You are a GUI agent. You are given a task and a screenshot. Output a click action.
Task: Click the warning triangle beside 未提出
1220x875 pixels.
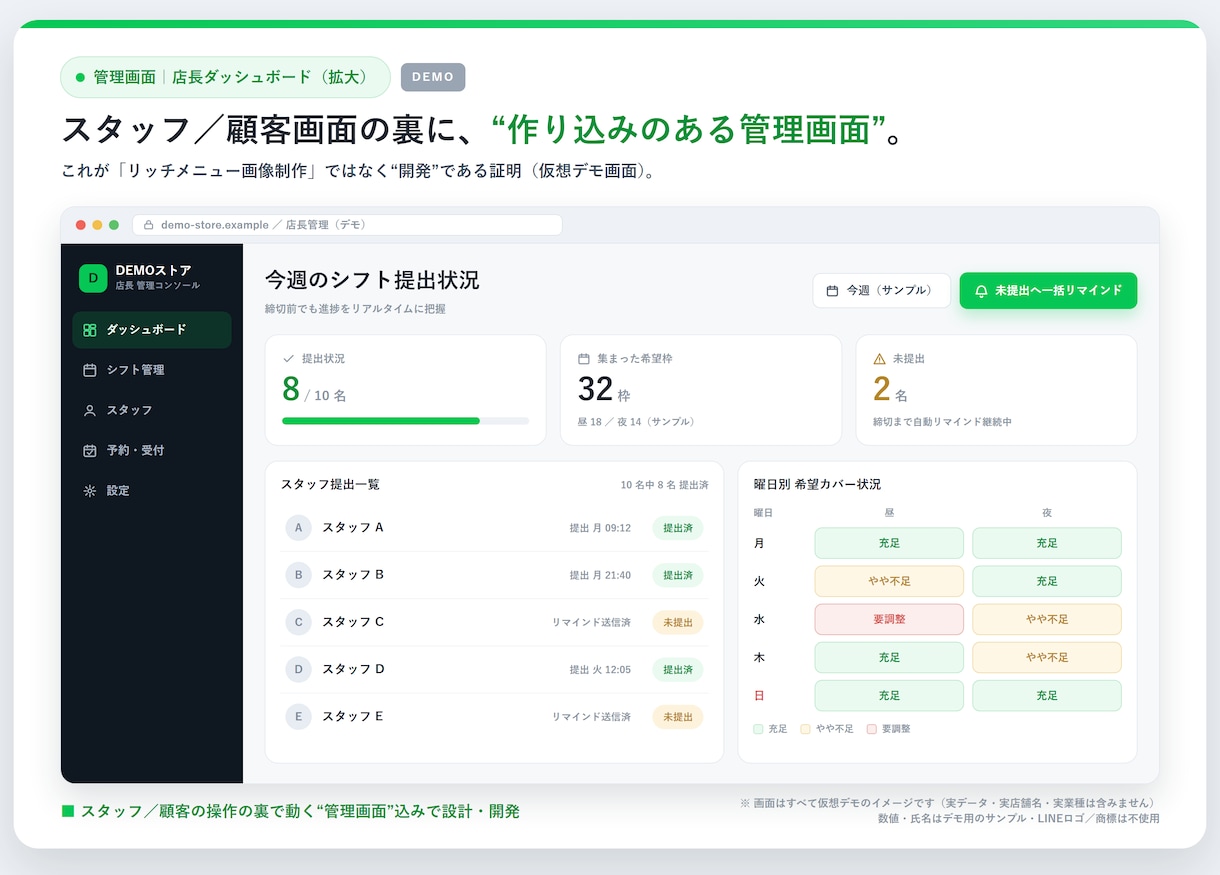coord(880,358)
